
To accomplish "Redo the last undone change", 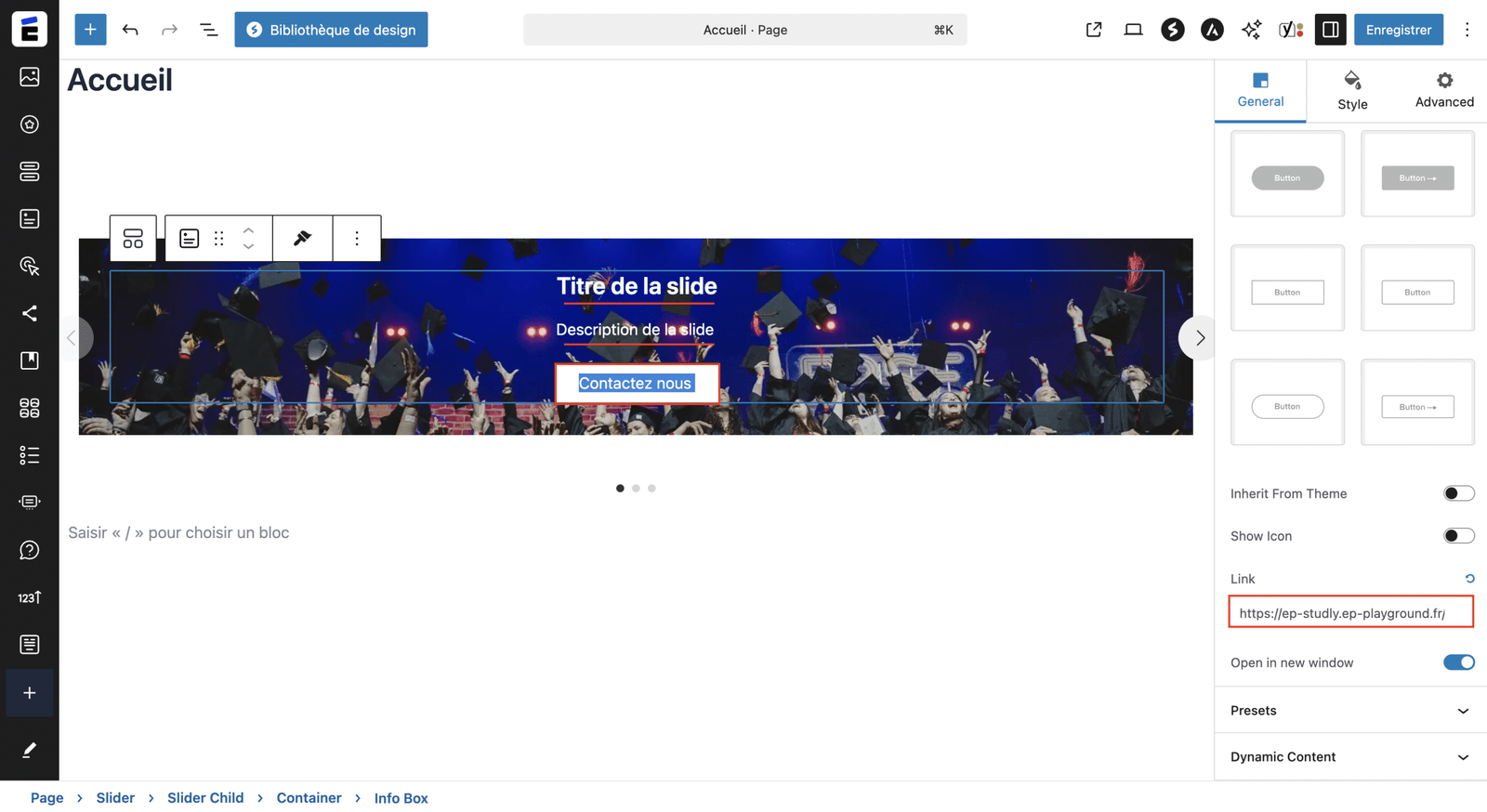I will point(169,30).
